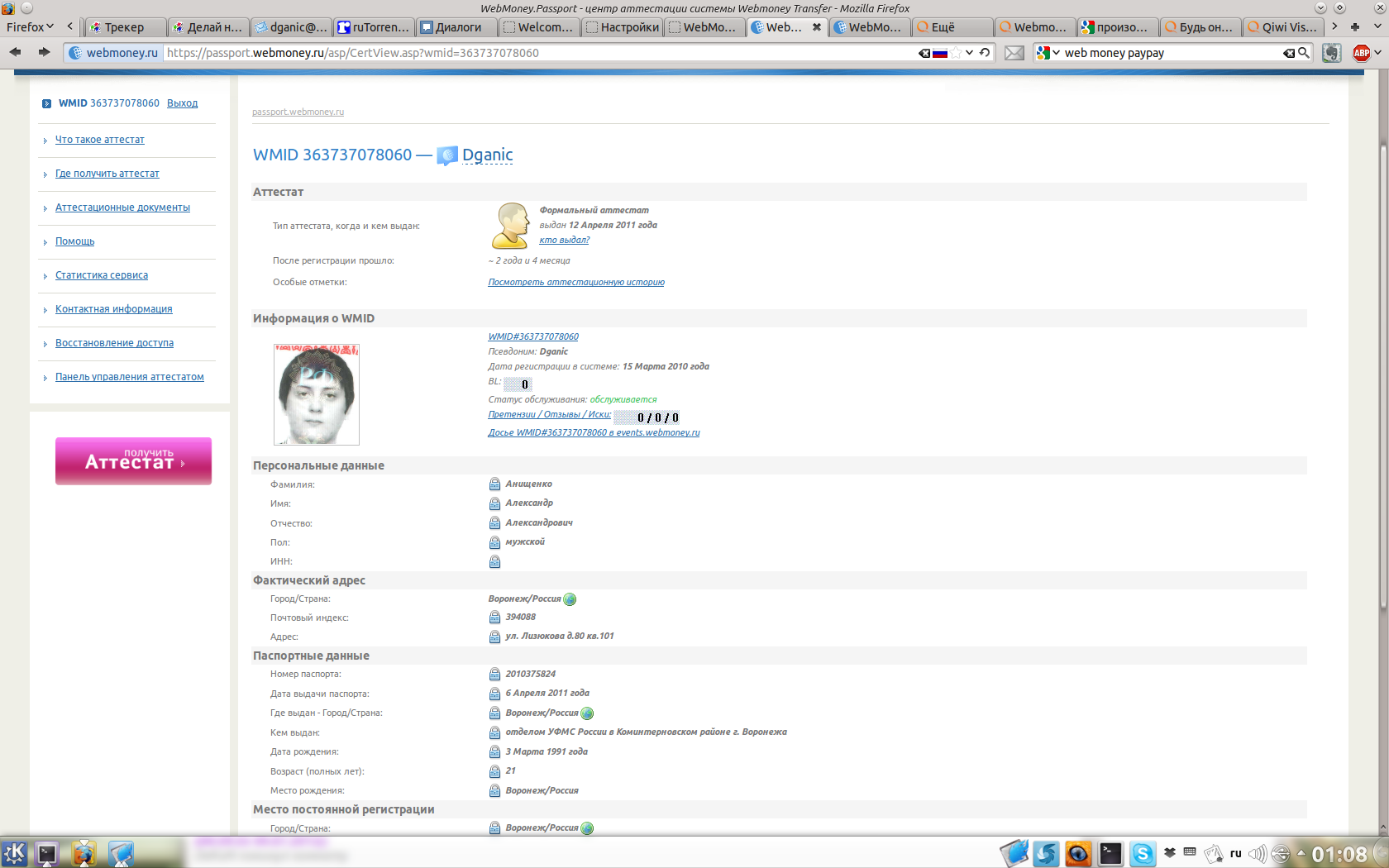Close the active Web... tab
The width and height of the screenshot is (1389, 868).
pyautogui.click(x=816, y=27)
